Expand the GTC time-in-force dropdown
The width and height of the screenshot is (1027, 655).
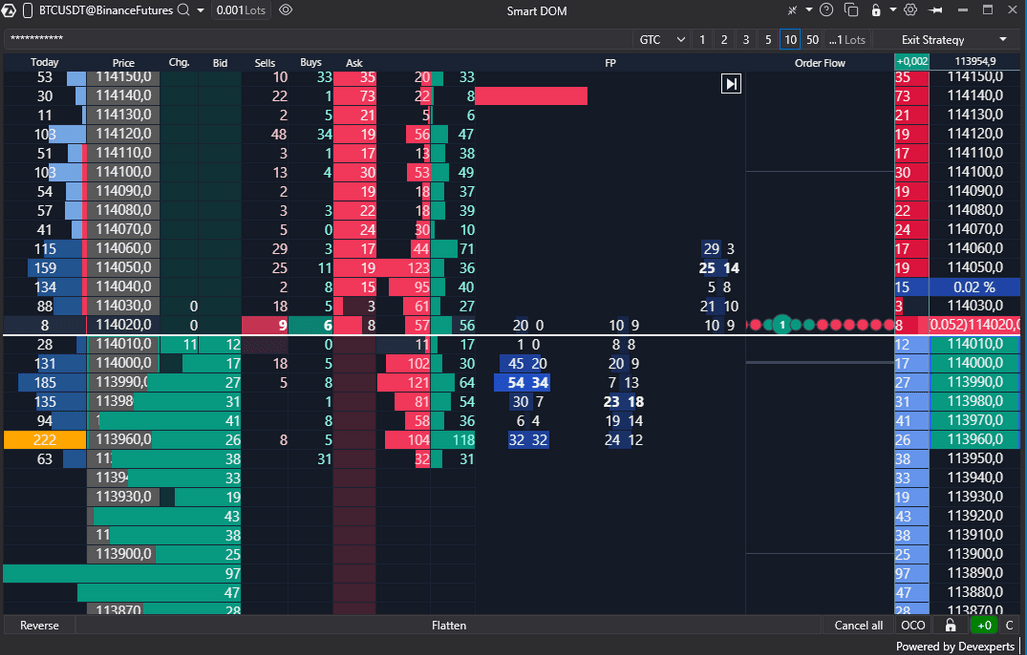point(662,40)
